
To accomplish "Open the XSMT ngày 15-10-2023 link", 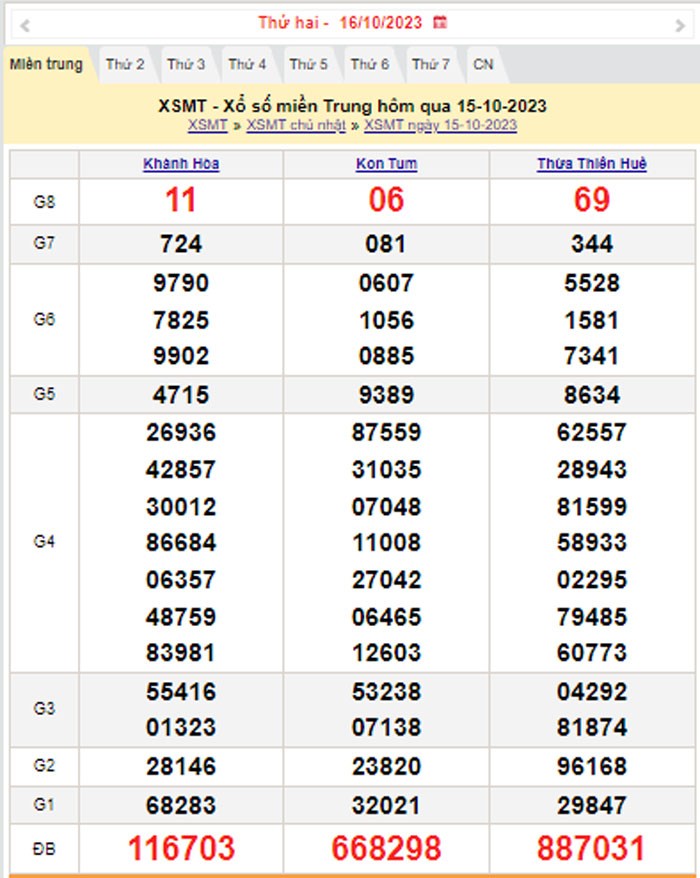I will point(440,125).
